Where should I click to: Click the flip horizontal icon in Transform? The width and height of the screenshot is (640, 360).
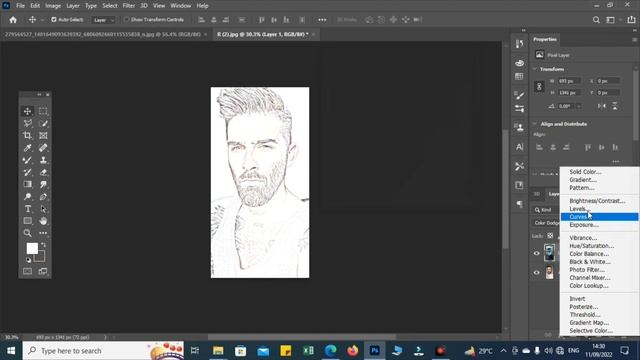coord(602,106)
